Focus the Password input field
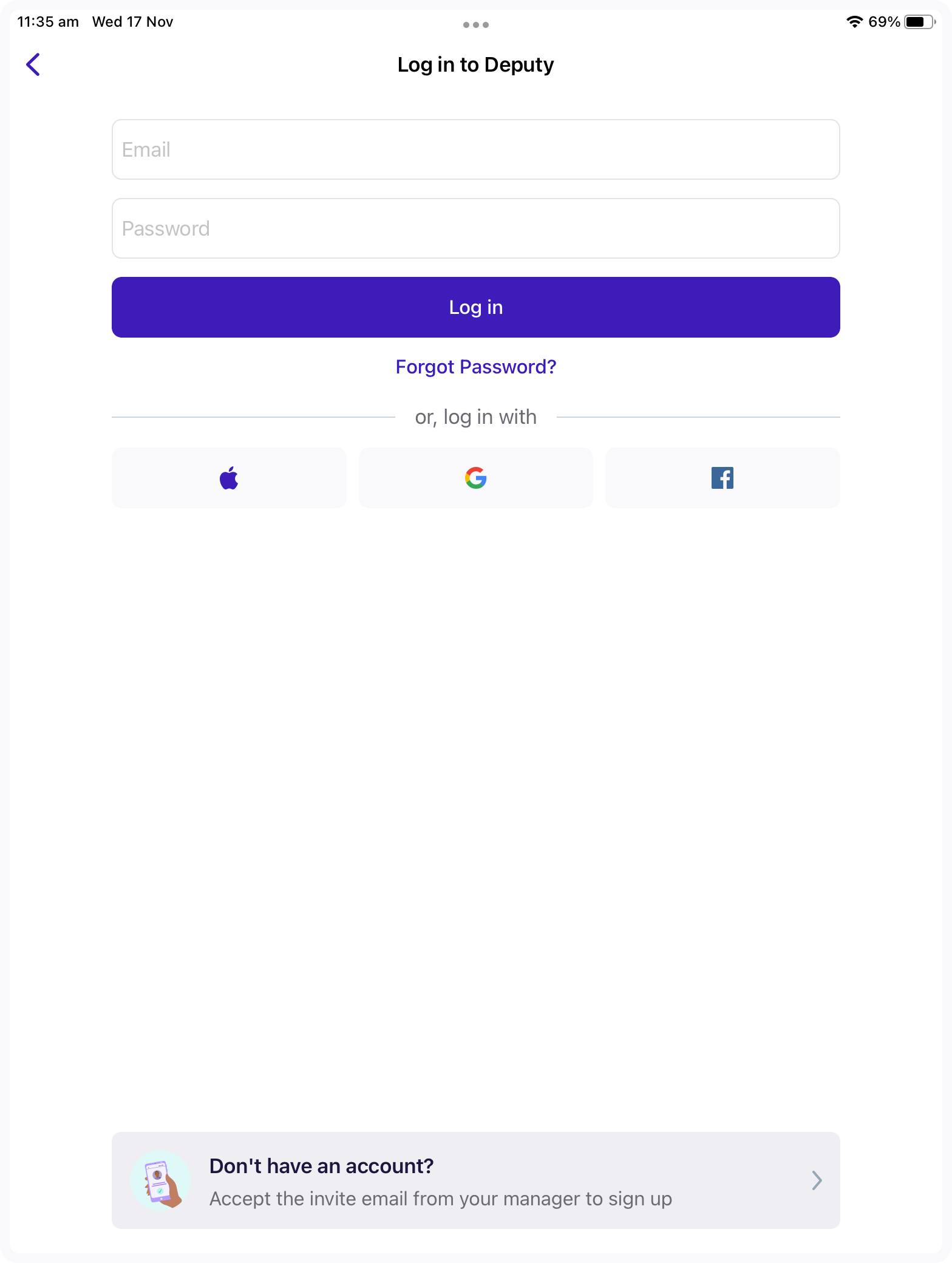Screen dimensions: 952x1263 pyautogui.click(x=475, y=228)
